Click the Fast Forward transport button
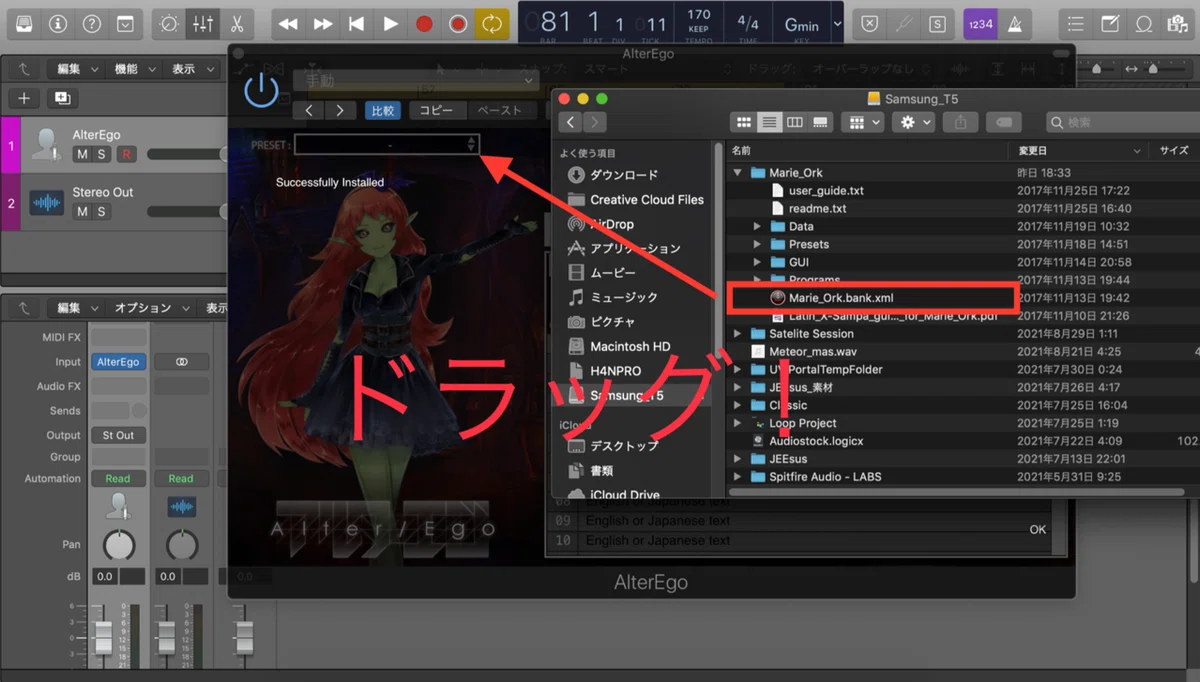Viewport: 1200px width, 682px height. point(323,23)
